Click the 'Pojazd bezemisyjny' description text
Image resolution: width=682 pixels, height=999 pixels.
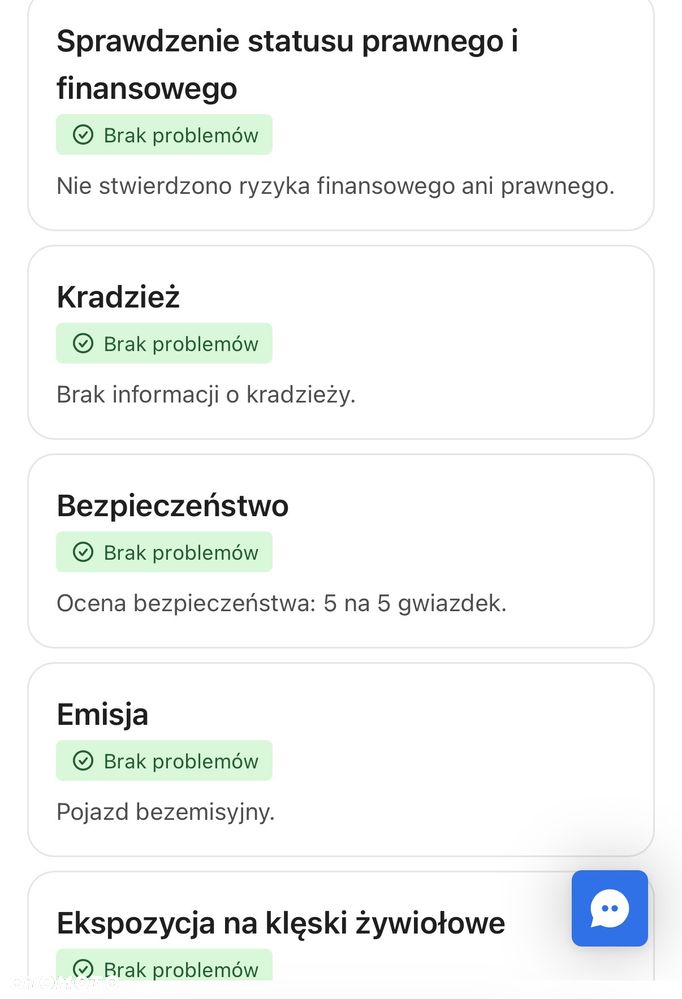coord(165,812)
